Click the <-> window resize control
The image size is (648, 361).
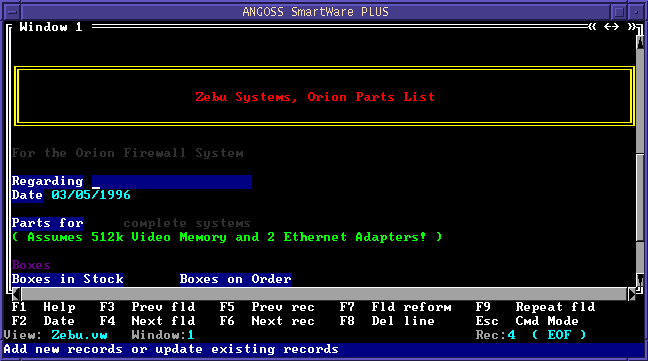[x=611, y=27]
